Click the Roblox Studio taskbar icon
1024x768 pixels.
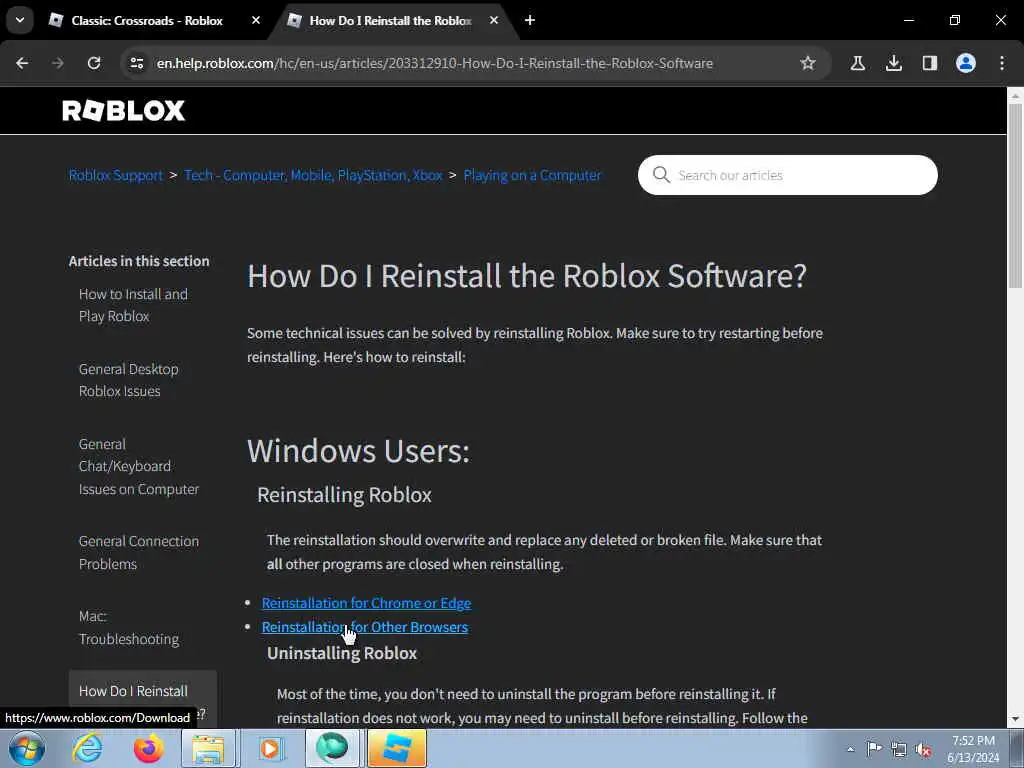pos(397,748)
